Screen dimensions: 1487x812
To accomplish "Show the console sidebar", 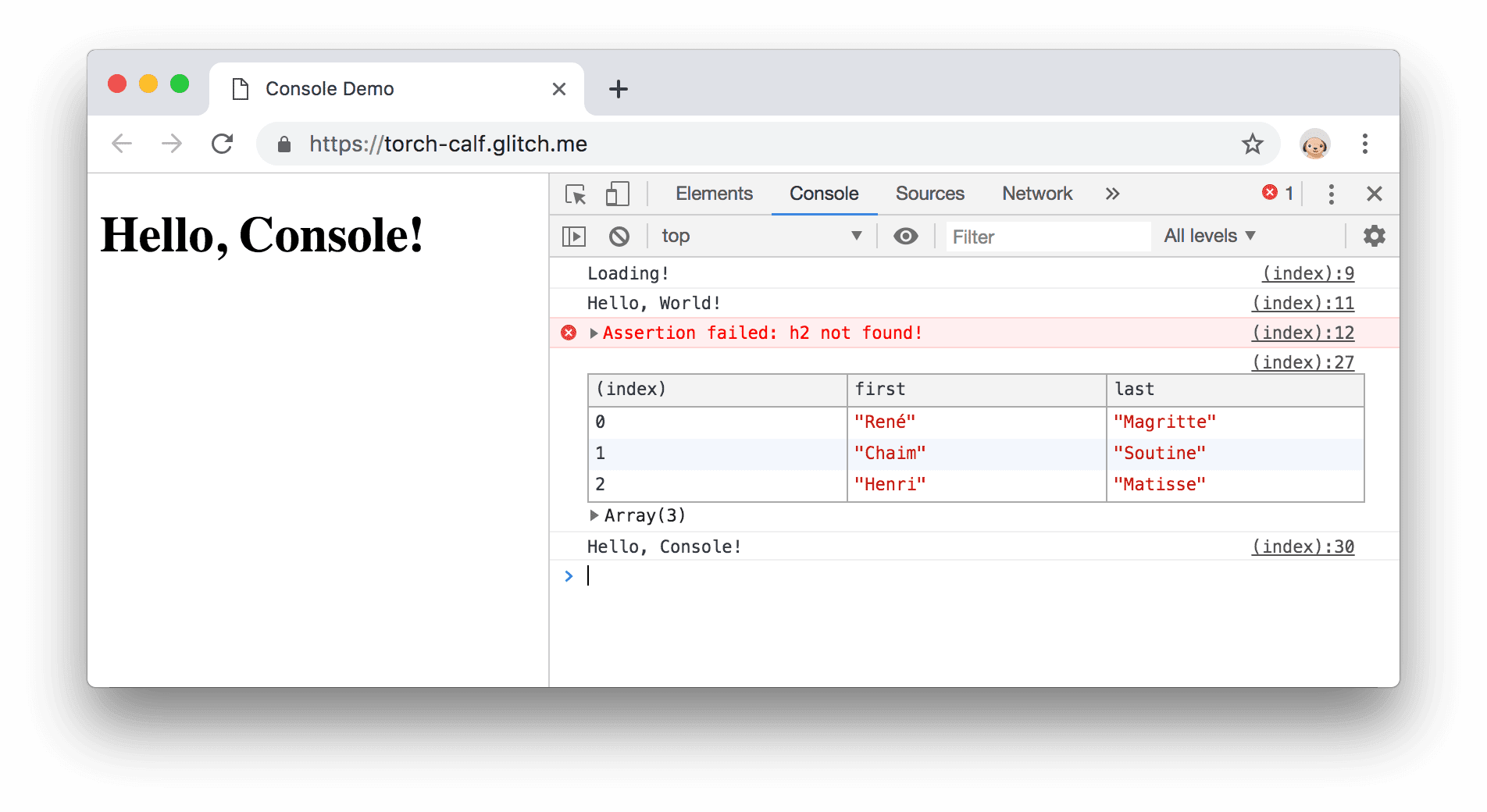I will point(572,236).
